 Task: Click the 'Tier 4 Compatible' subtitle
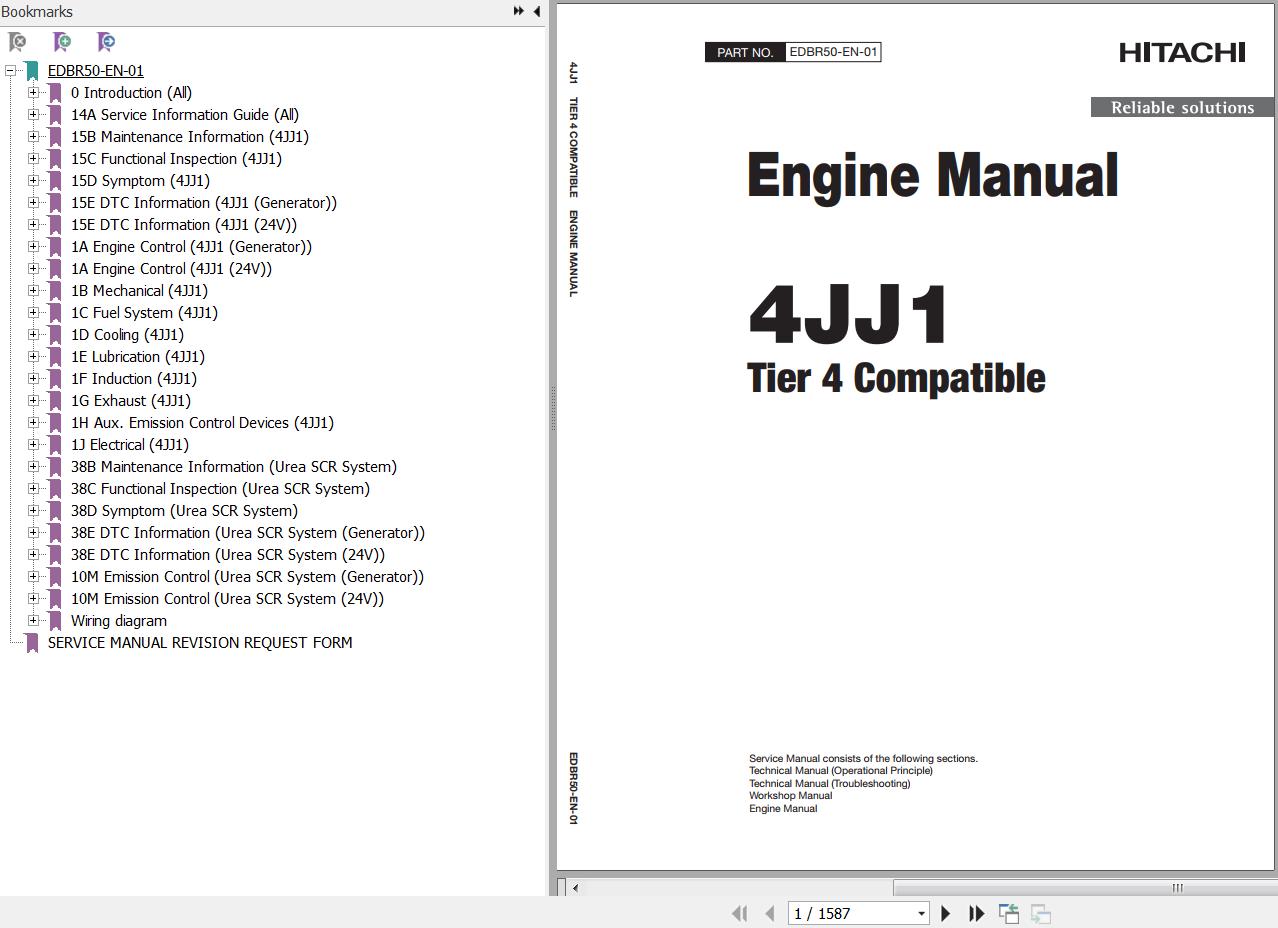point(896,378)
